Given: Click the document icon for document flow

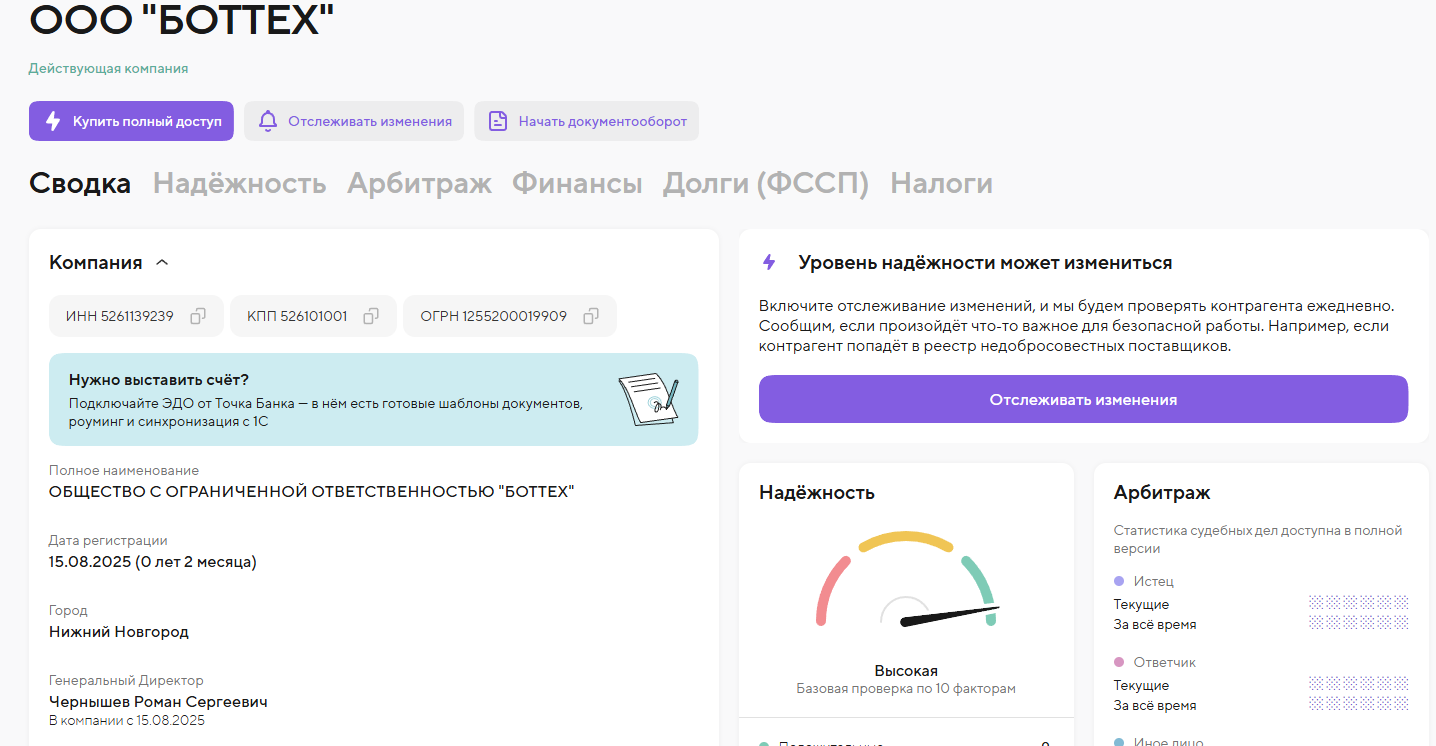Looking at the screenshot, I should tap(498, 121).
